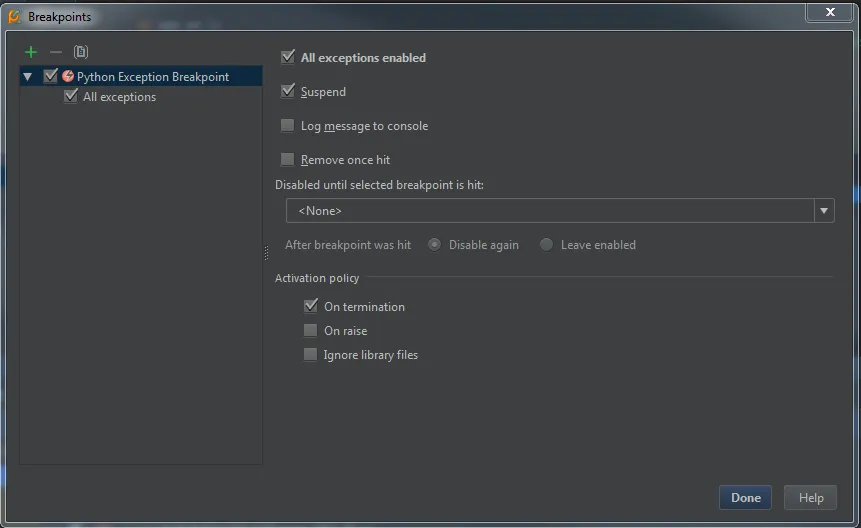This screenshot has width=861, height=528.
Task: Enable Log message to console
Action: point(288,126)
